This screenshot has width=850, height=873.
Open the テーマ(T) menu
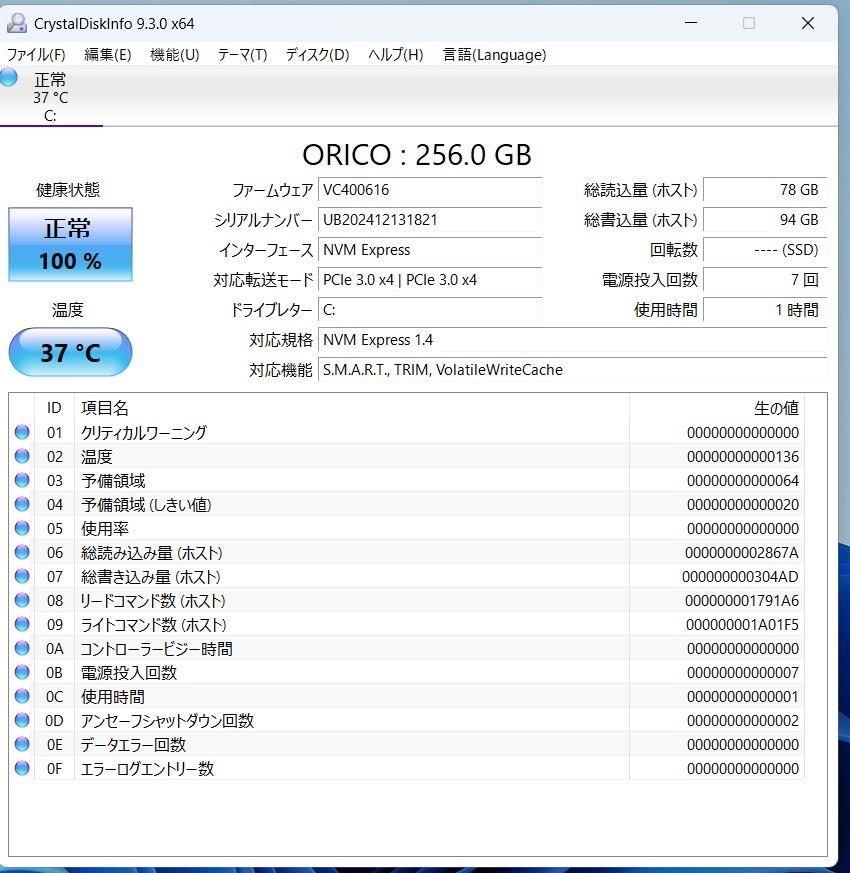coord(242,55)
